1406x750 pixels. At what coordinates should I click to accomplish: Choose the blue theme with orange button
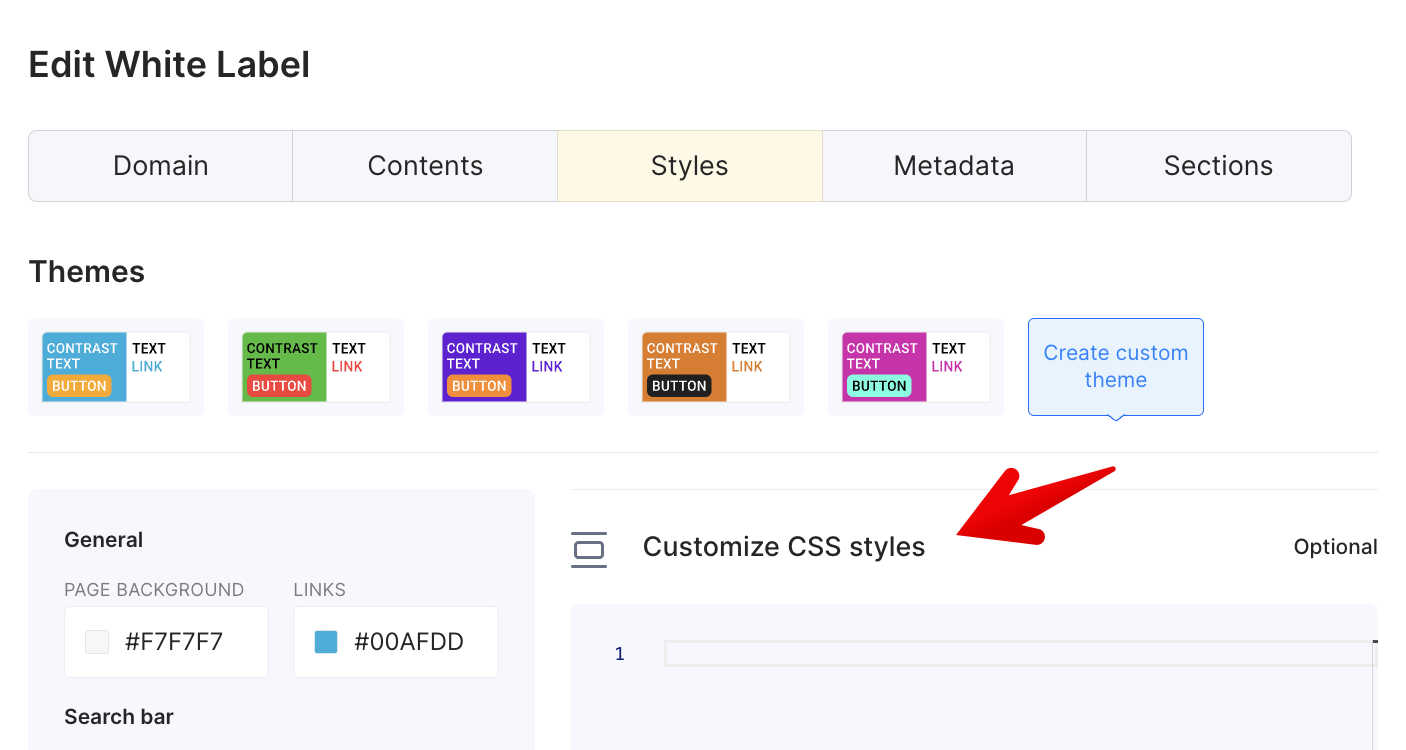(x=116, y=367)
